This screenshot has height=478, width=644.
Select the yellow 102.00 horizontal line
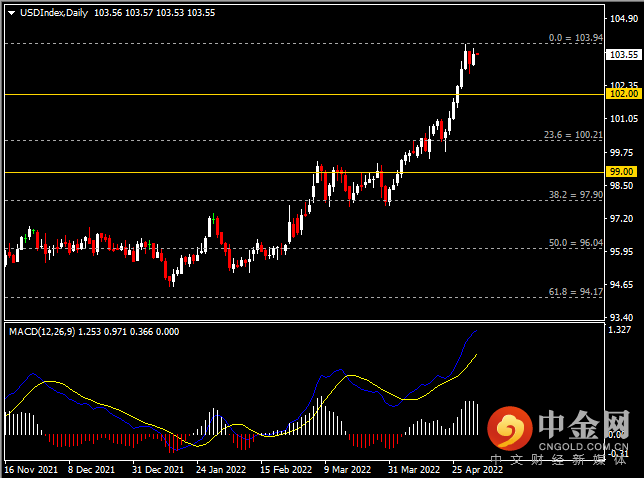point(304,94)
